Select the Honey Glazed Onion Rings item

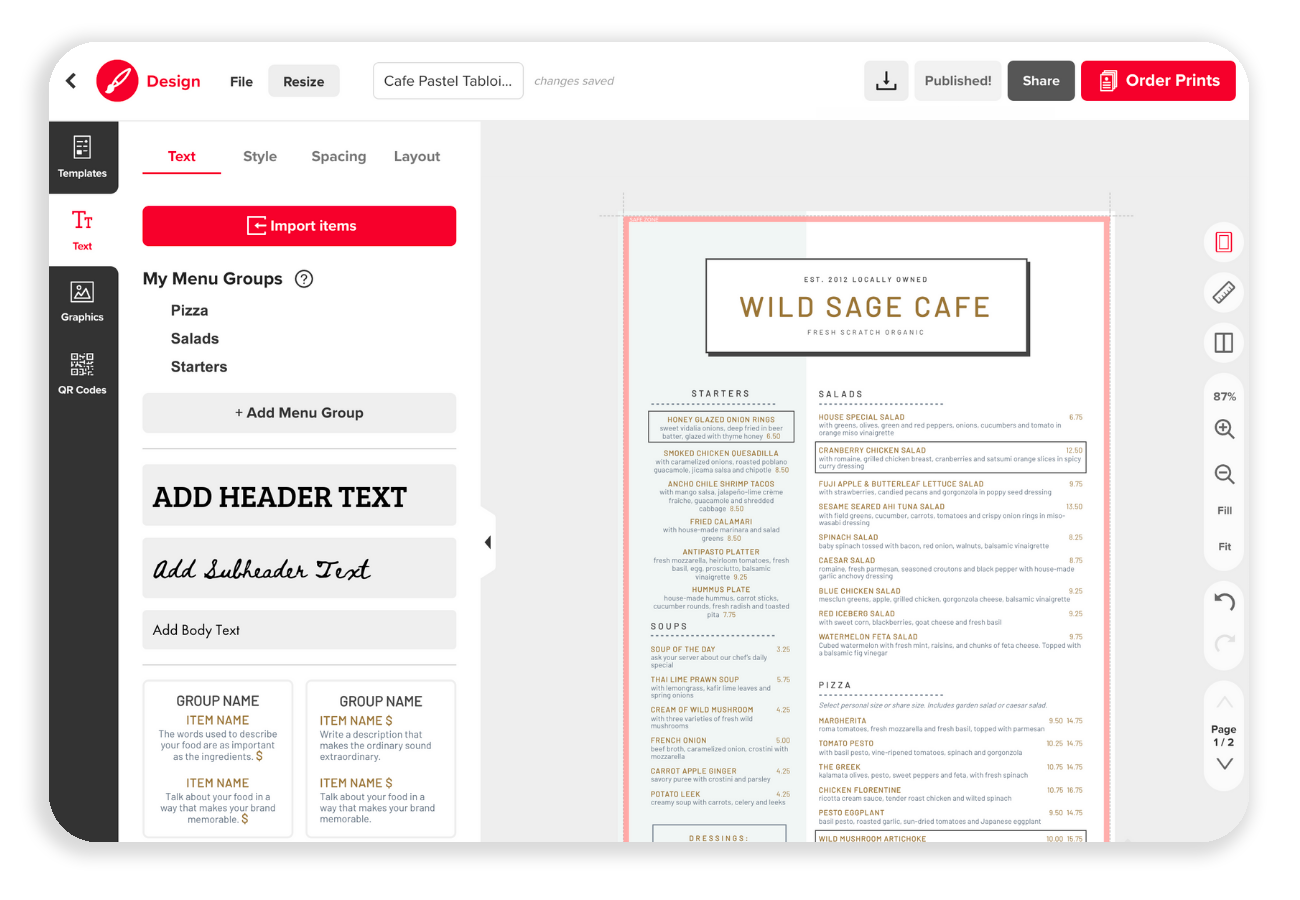click(721, 427)
